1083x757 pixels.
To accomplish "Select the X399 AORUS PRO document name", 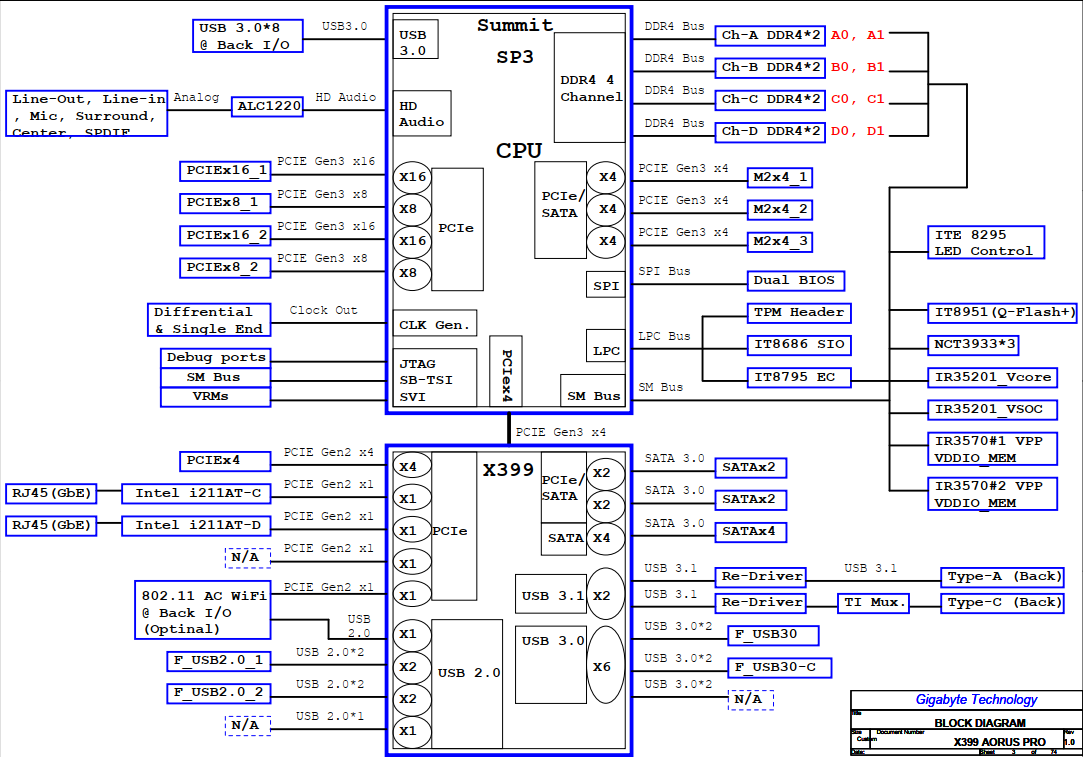I will (x=999, y=742).
